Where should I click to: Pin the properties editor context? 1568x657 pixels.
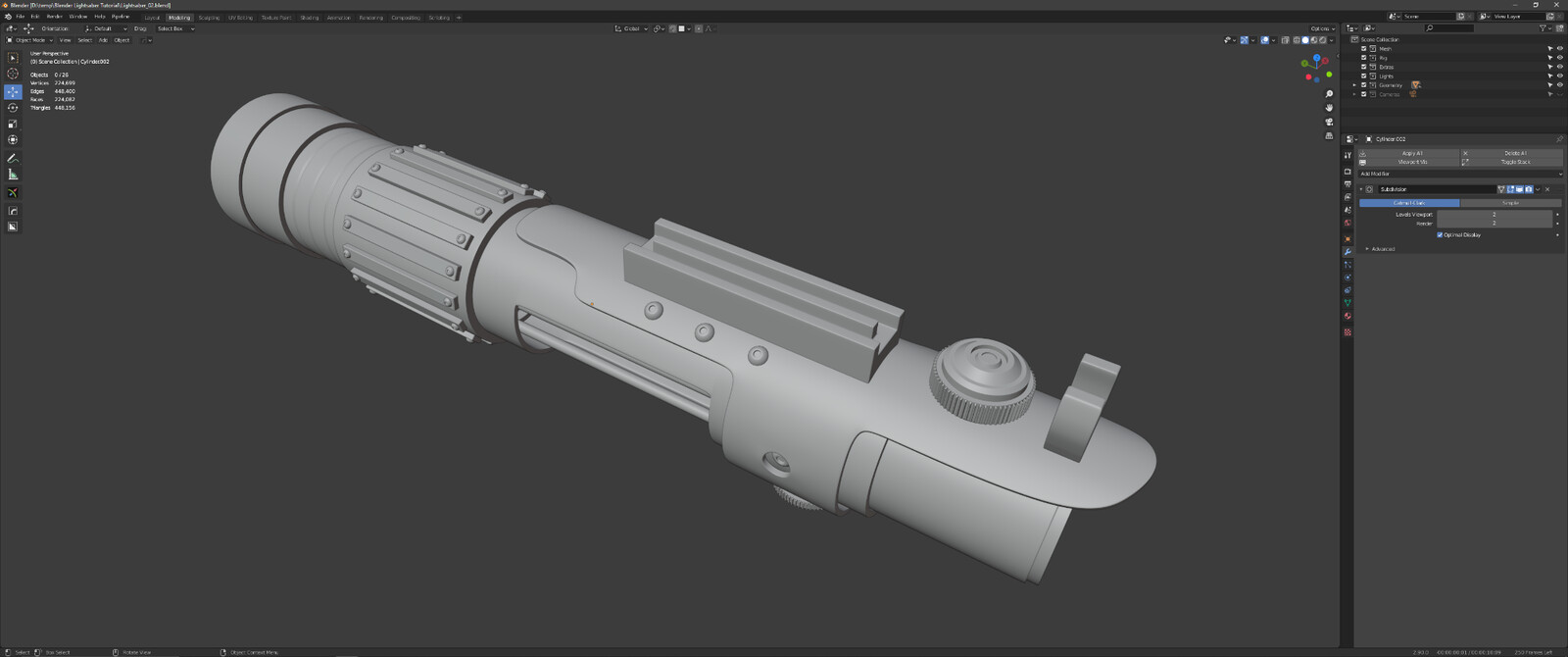tap(1559, 139)
